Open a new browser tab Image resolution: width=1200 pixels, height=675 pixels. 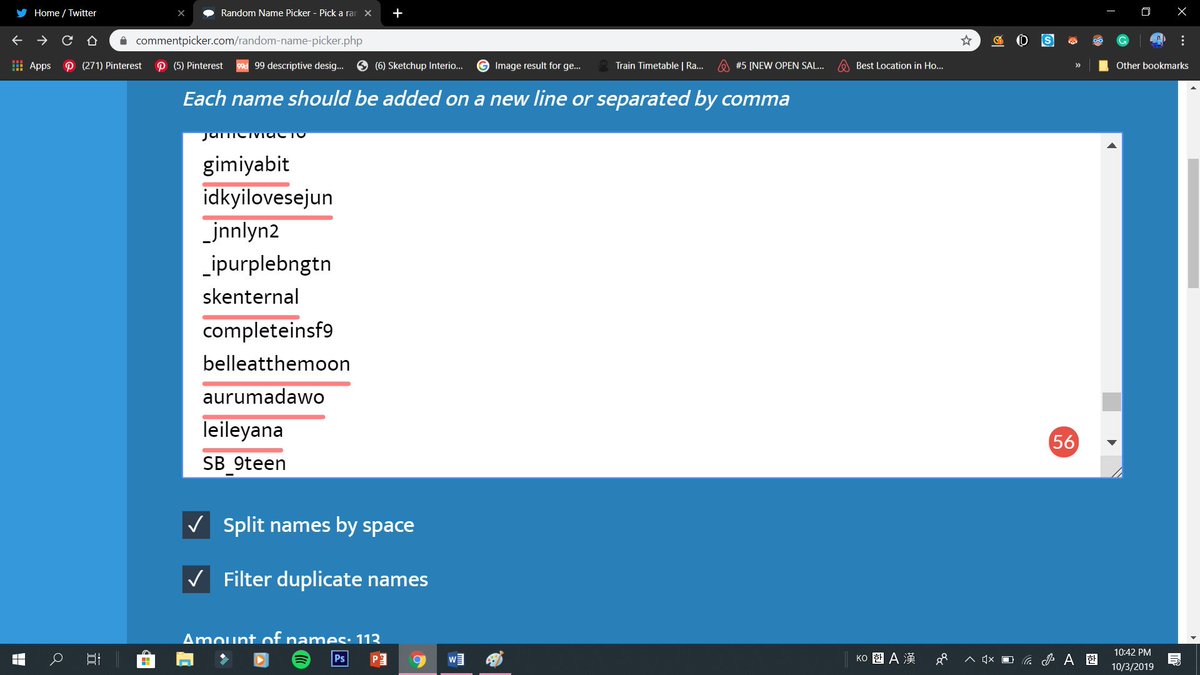[398, 13]
